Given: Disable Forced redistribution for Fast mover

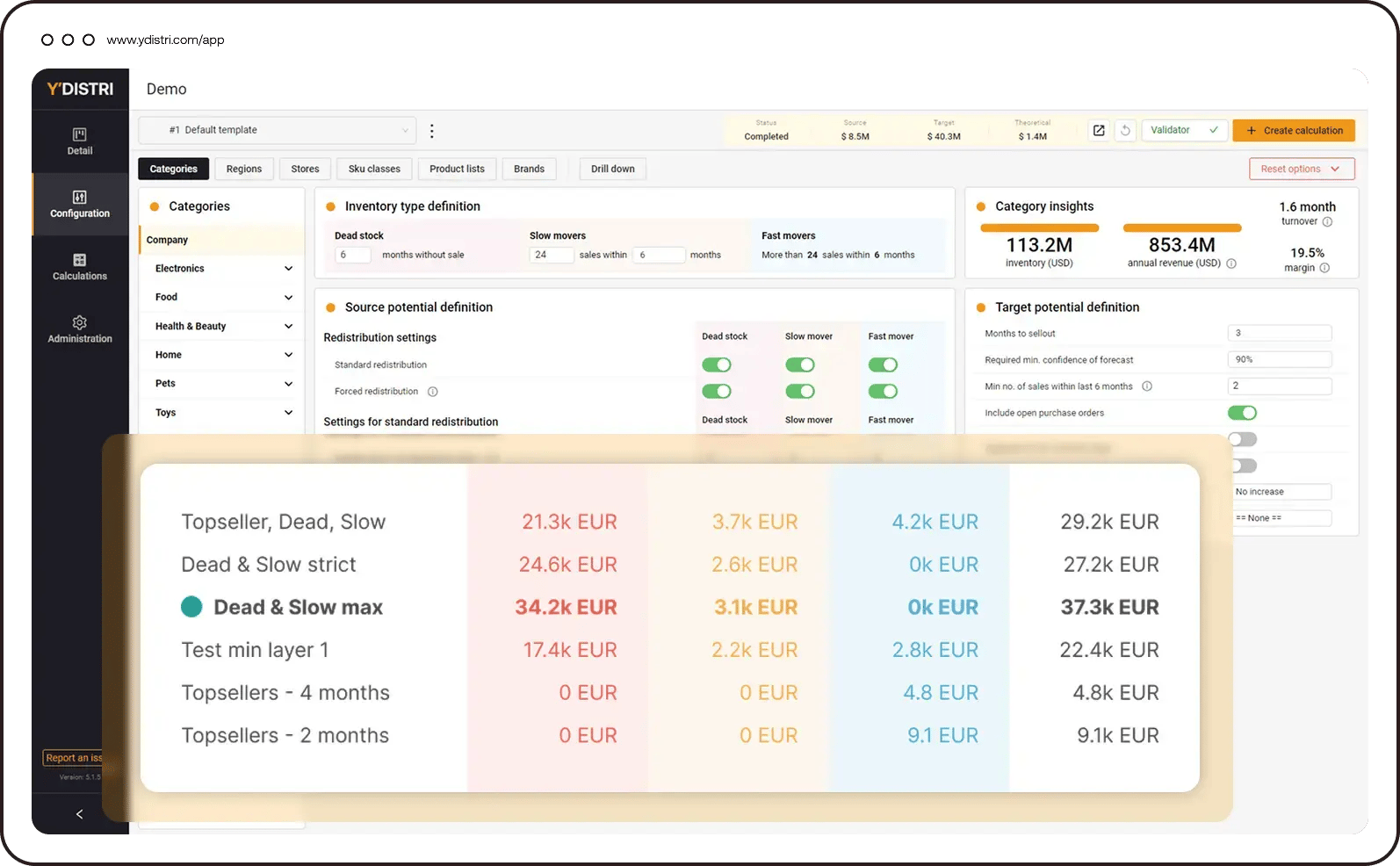Looking at the screenshot, I should pos(883,392).
